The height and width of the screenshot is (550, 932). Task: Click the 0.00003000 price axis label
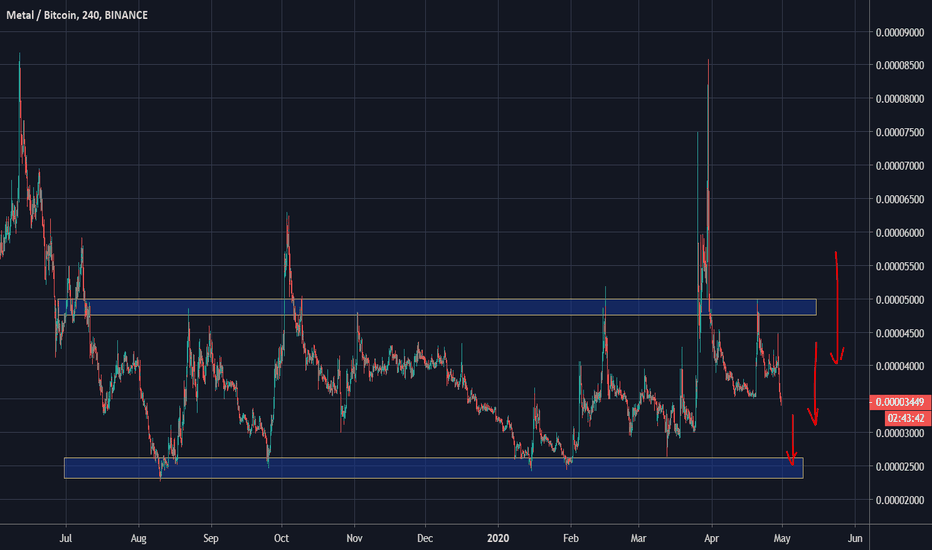click(x=899, y=433)
